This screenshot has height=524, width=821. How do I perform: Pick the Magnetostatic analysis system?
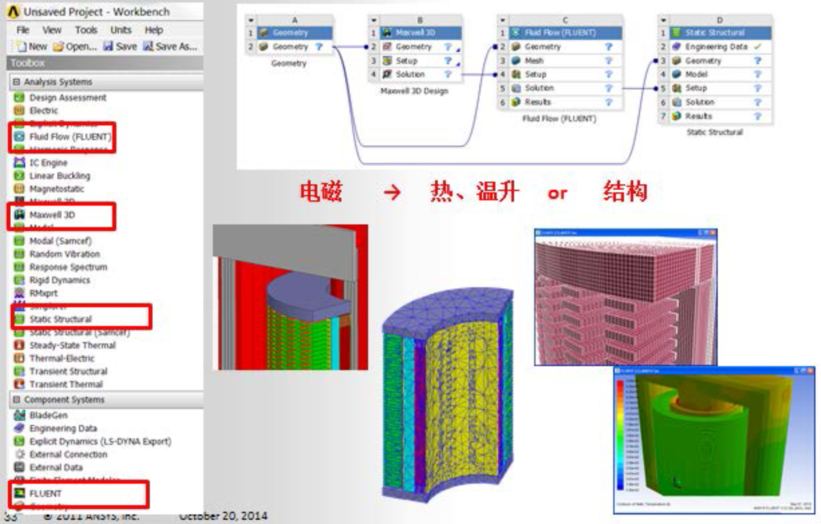[57, 188]
